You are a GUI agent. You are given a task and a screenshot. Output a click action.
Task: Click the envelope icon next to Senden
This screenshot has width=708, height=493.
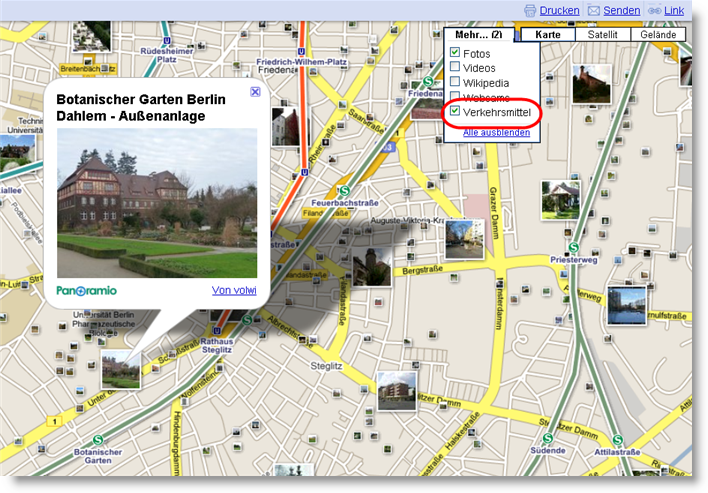[594, 10]
